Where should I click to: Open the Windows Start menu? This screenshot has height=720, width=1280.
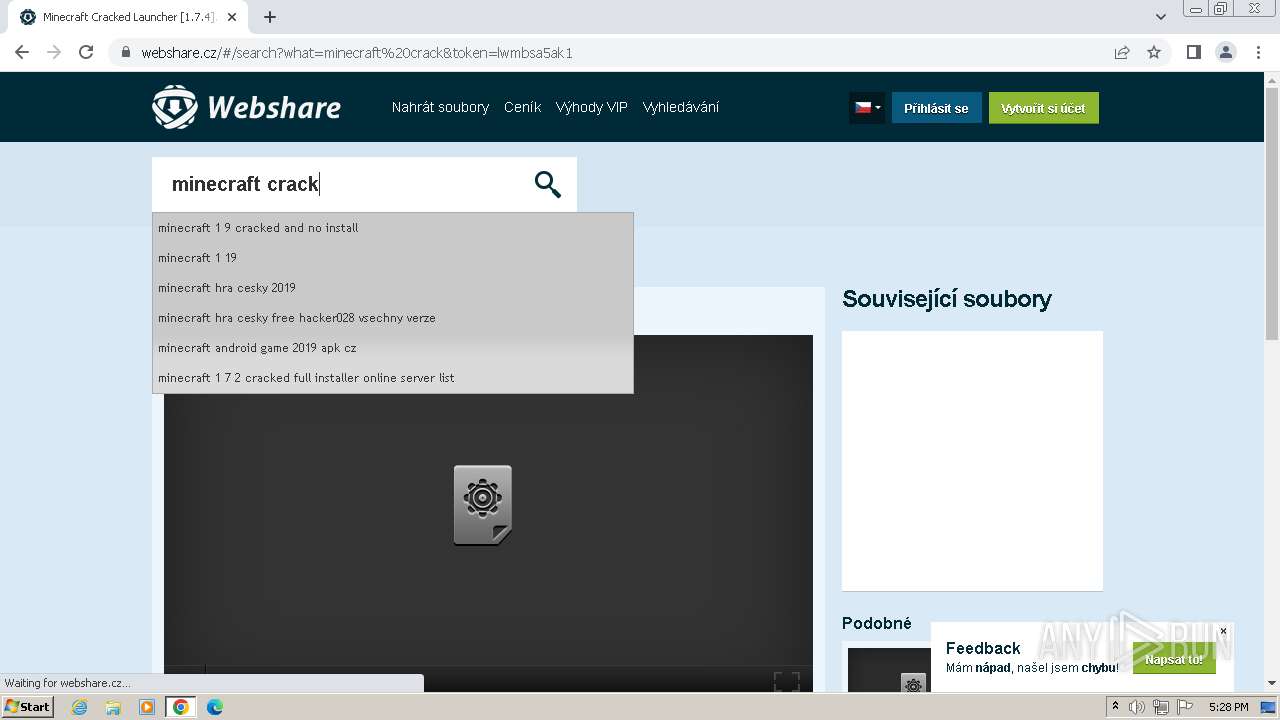coord(27,707)
